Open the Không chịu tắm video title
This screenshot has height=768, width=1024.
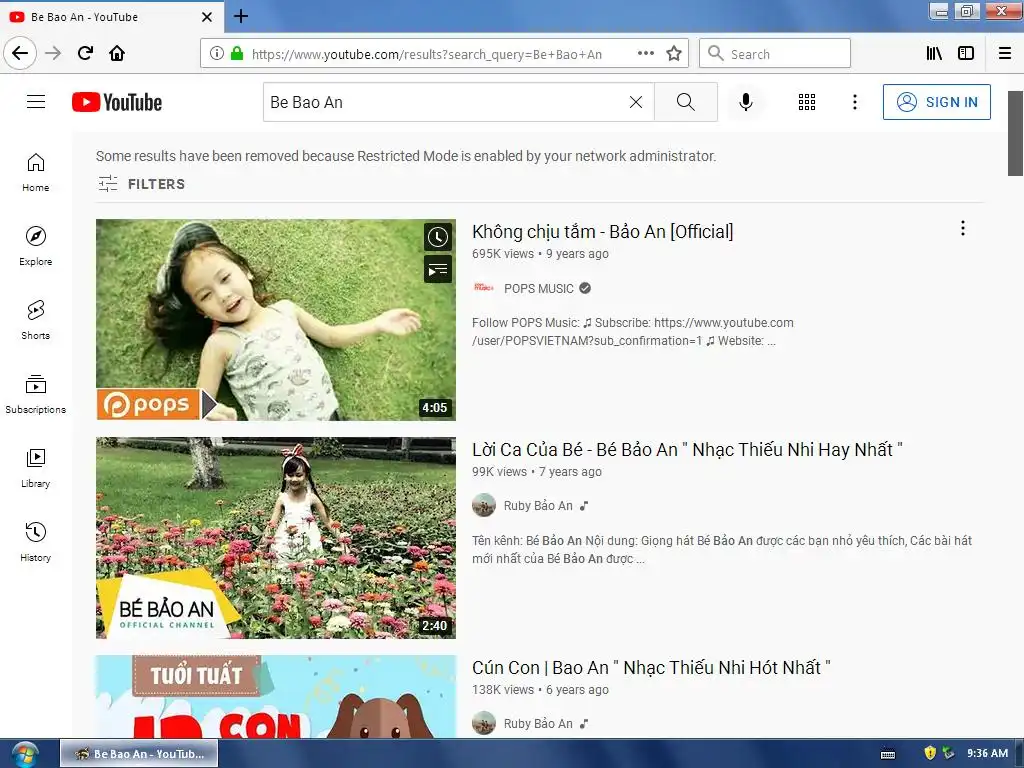pos(602,232)
